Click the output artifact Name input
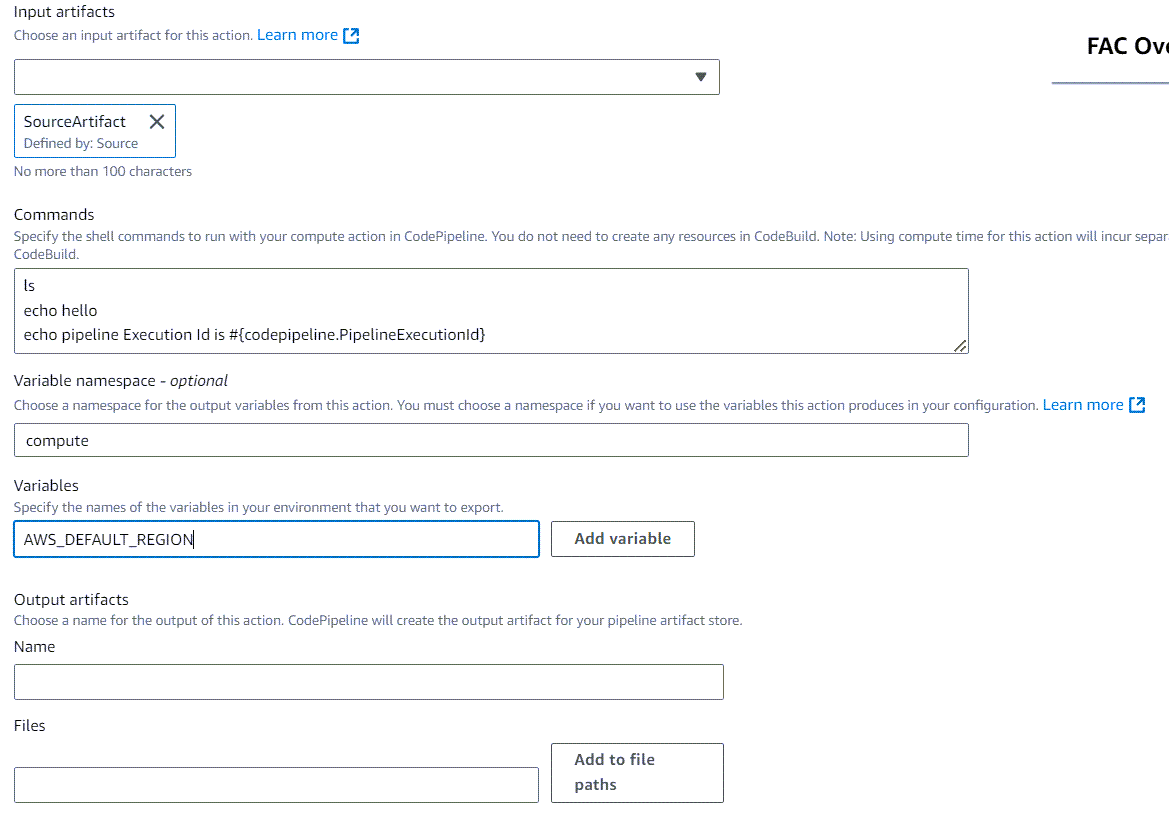The image size is (1169, 815). [368, 681]
